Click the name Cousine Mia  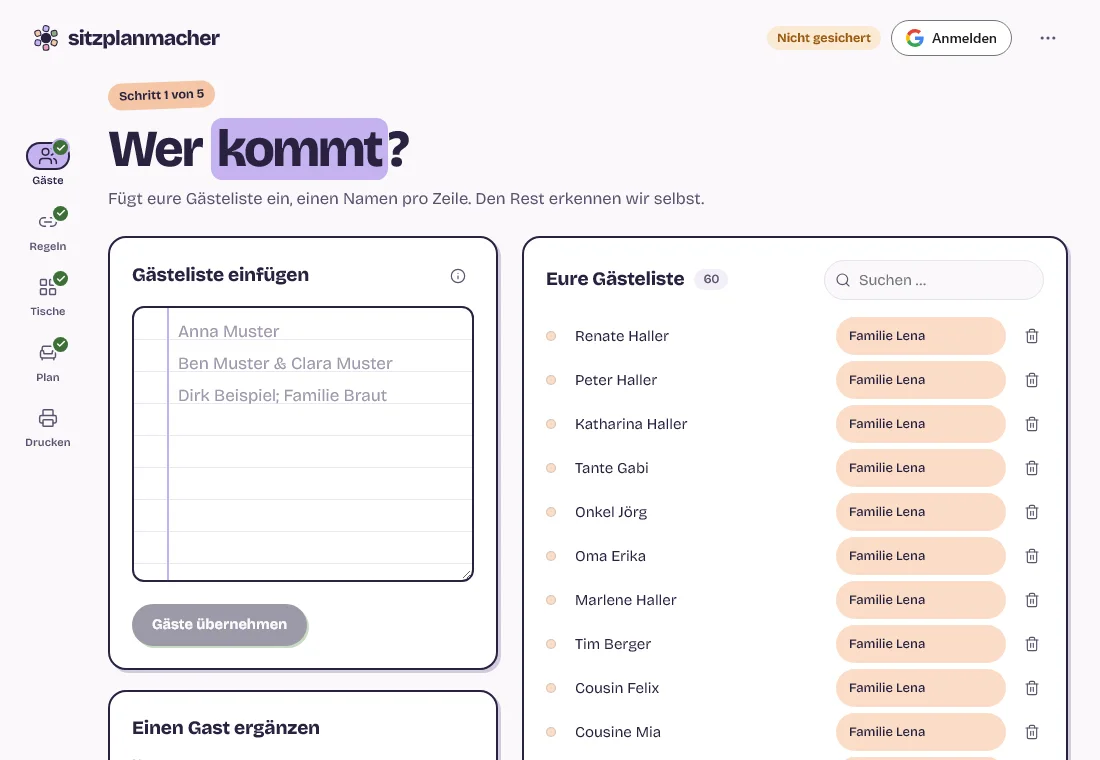click(618, 732)
